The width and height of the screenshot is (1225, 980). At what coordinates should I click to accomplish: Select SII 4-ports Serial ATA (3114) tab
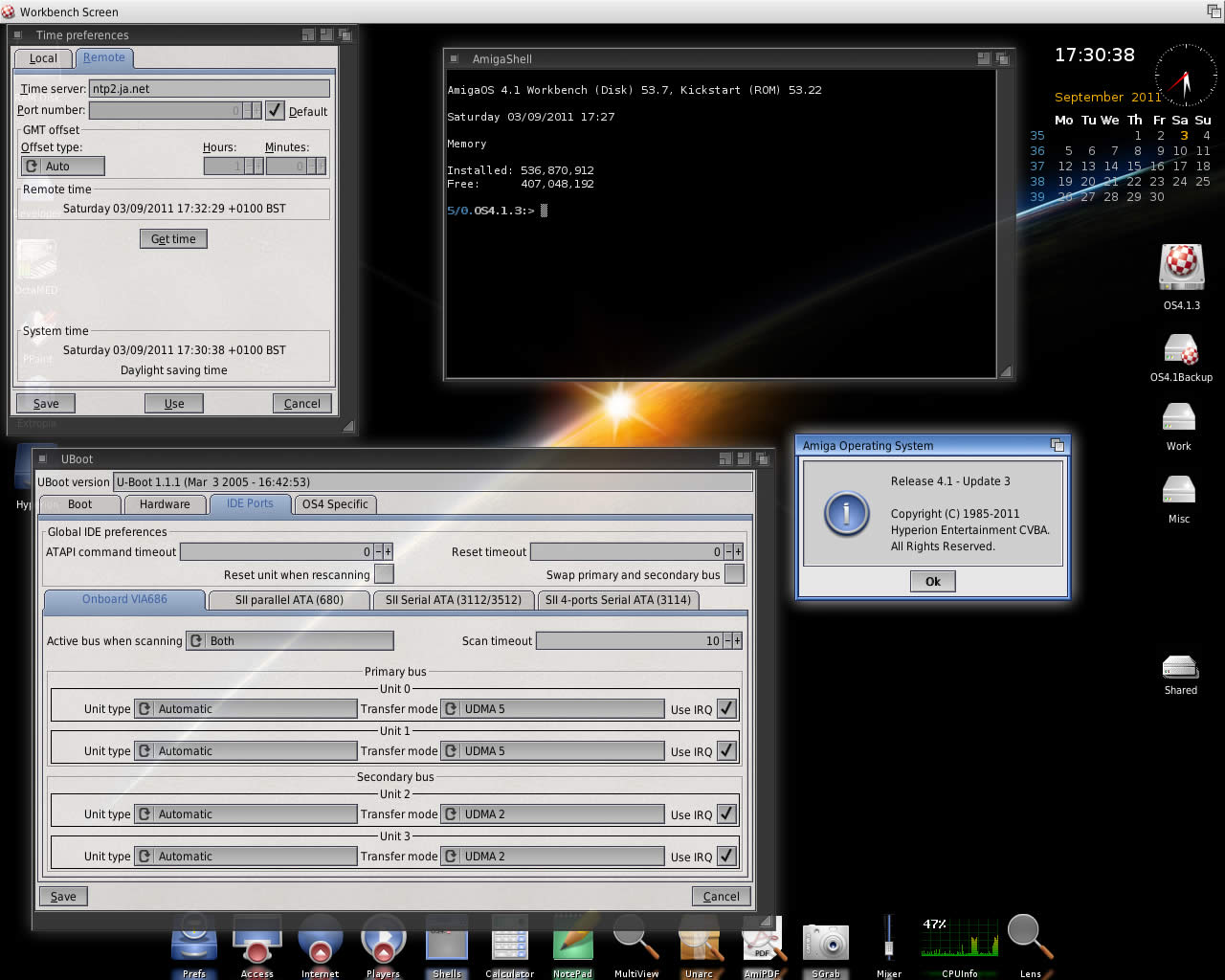[x=618, y=600]
